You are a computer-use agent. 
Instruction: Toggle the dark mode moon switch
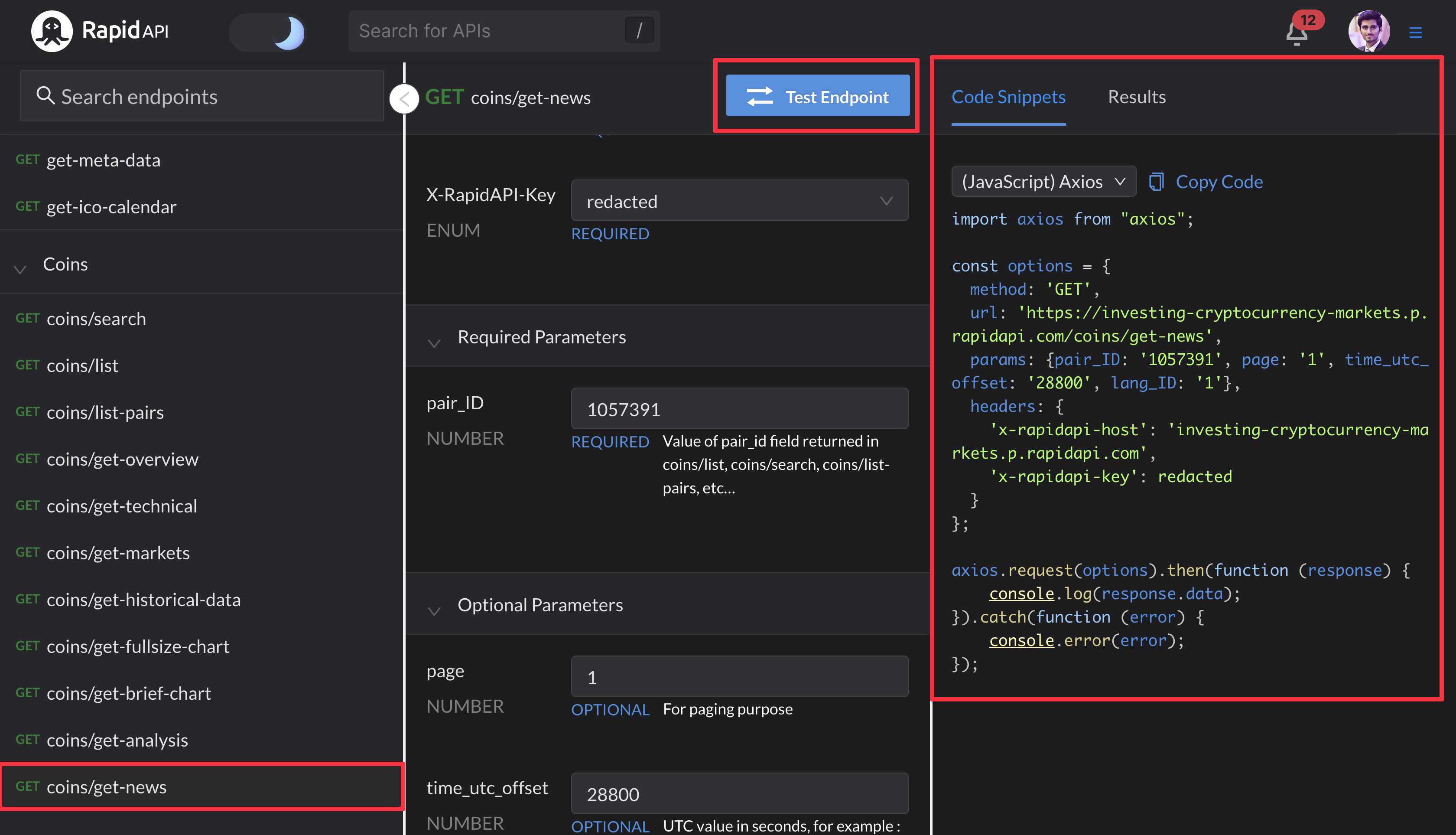tap(268, 32)
